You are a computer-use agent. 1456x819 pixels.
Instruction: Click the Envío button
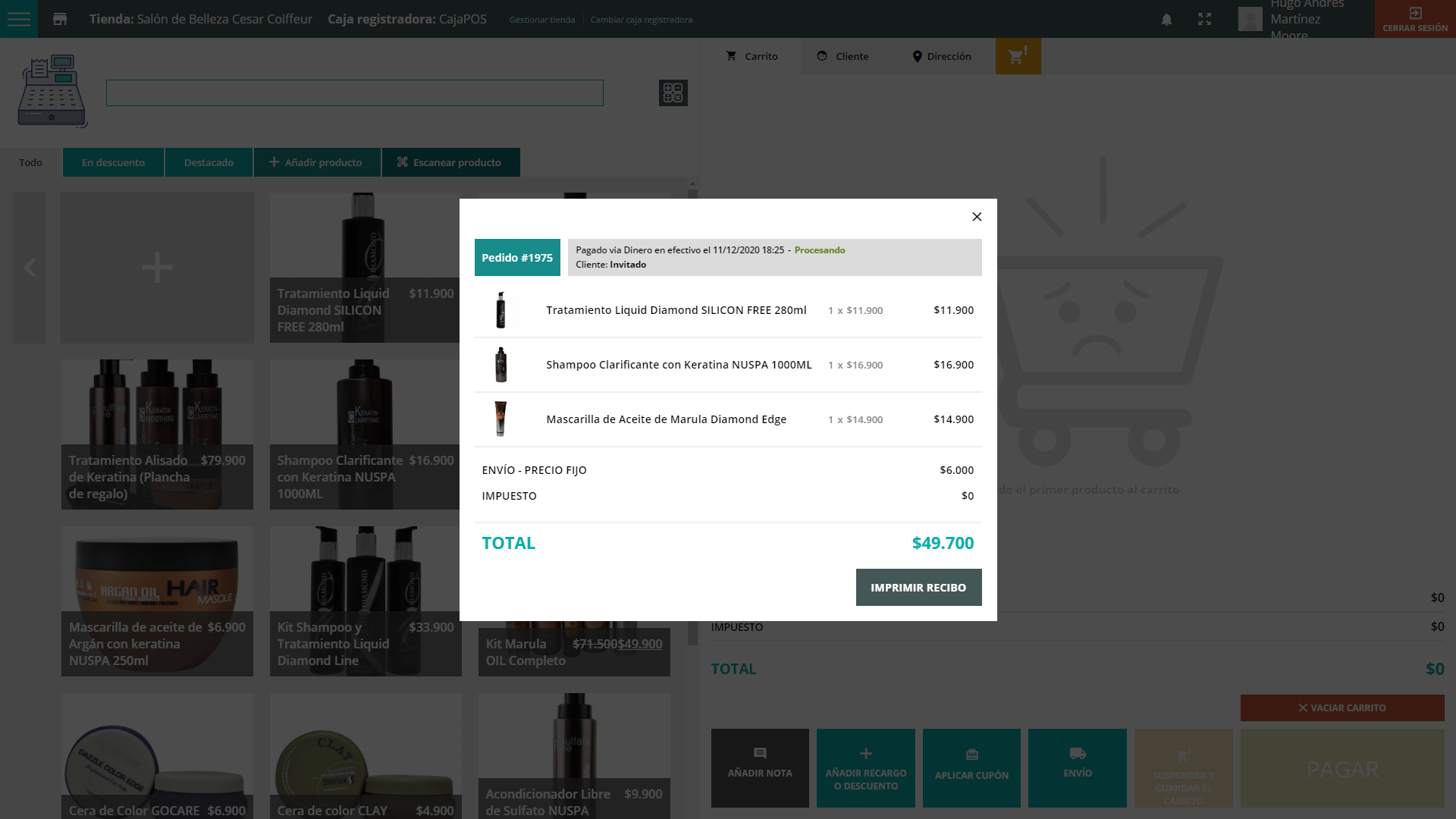click(x=1078, y=768)
